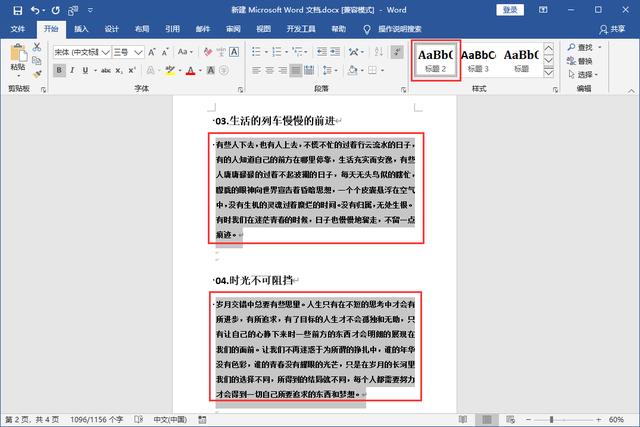Open the font size dropdown showing 三号
Screen dimensions: 640x427
[138, 52]
